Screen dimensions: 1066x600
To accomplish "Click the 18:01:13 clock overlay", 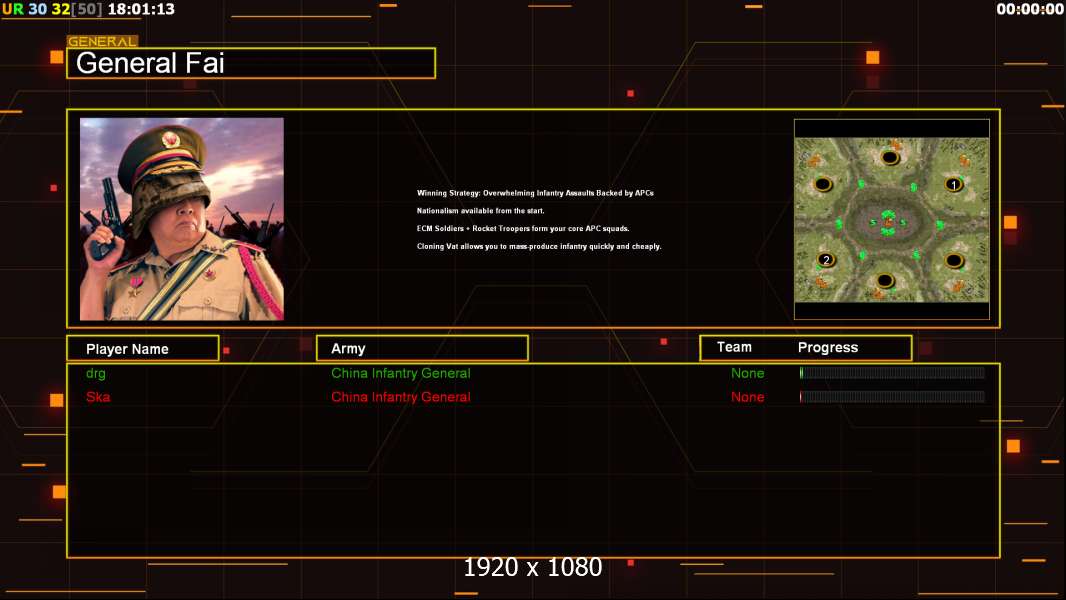I will (141, 9).
